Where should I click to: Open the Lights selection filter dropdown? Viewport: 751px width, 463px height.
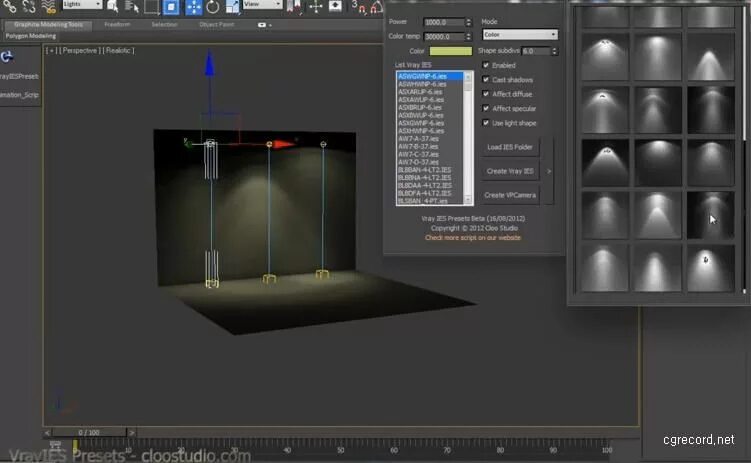(x=82, y=4)
